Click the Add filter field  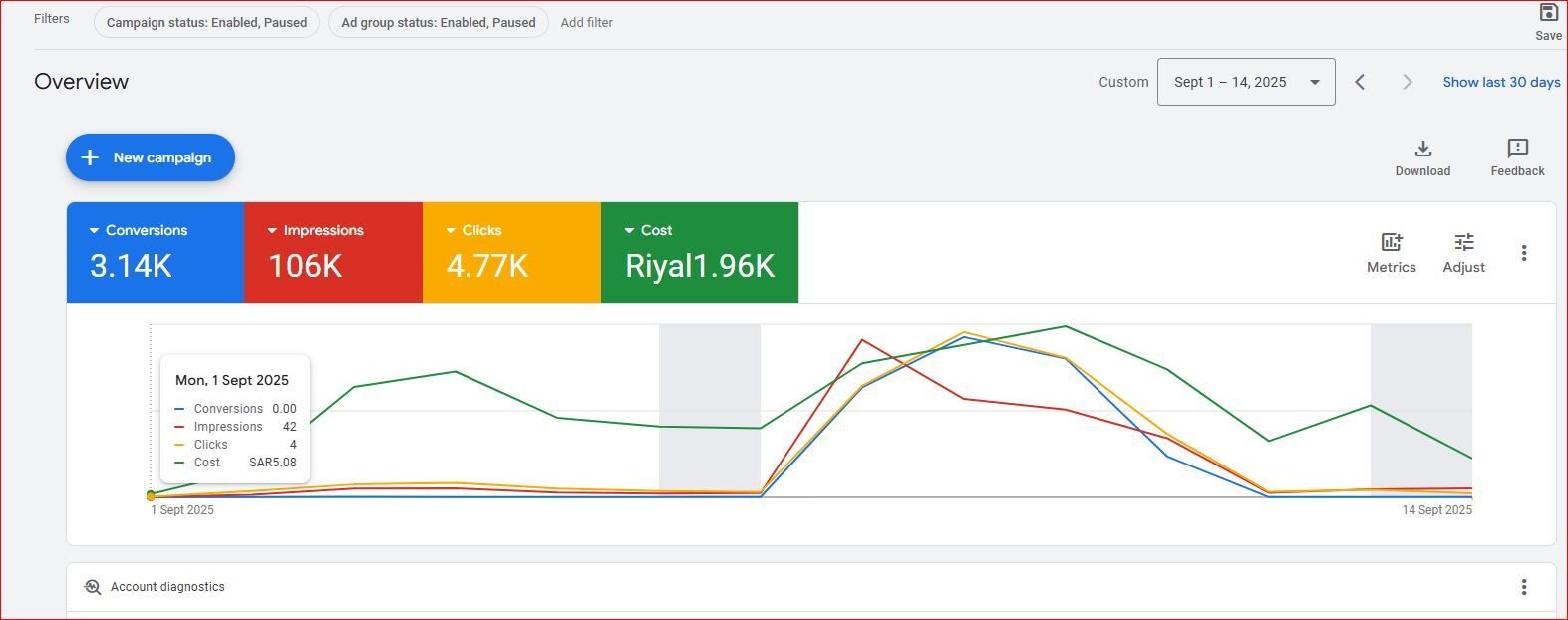click(586, 22)
